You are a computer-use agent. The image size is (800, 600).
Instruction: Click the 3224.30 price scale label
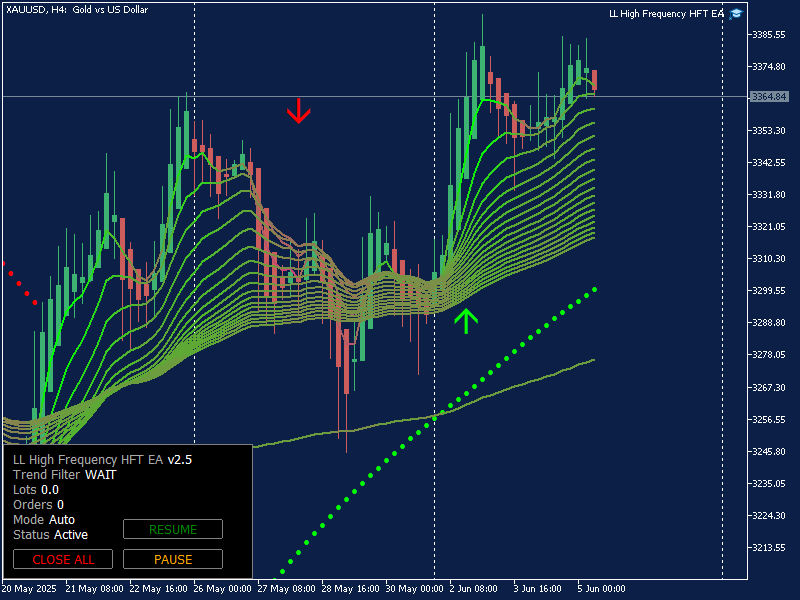(769, 515)
